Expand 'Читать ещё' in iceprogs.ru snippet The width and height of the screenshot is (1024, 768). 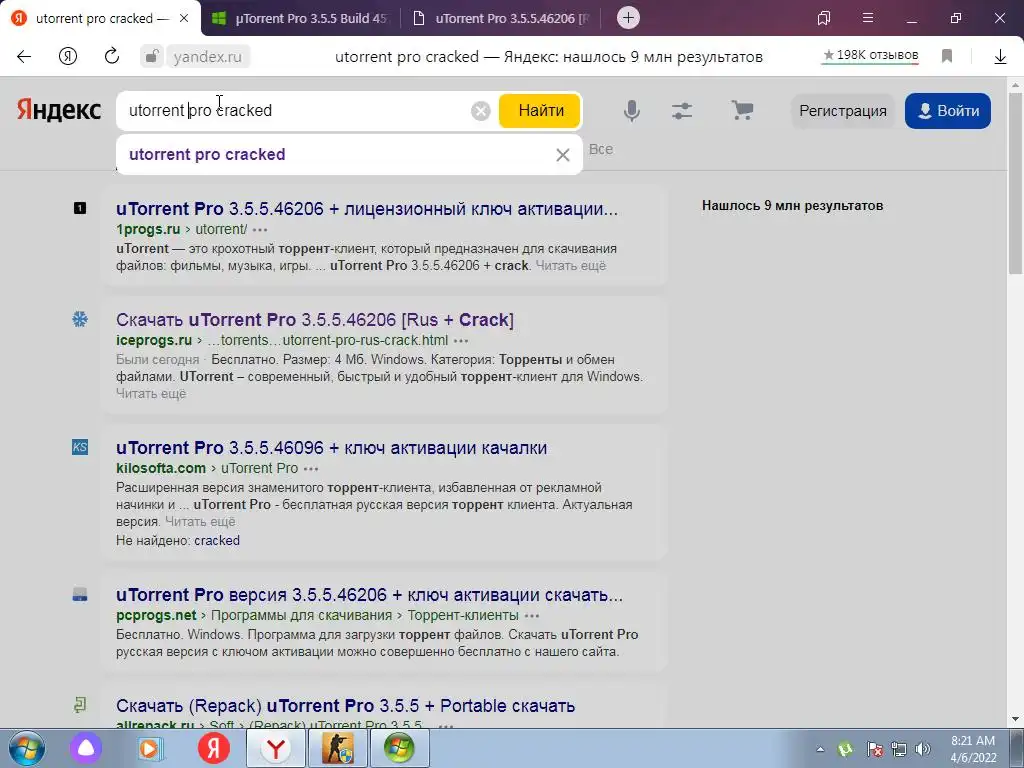pyautogui.click(x=151, y=394)
